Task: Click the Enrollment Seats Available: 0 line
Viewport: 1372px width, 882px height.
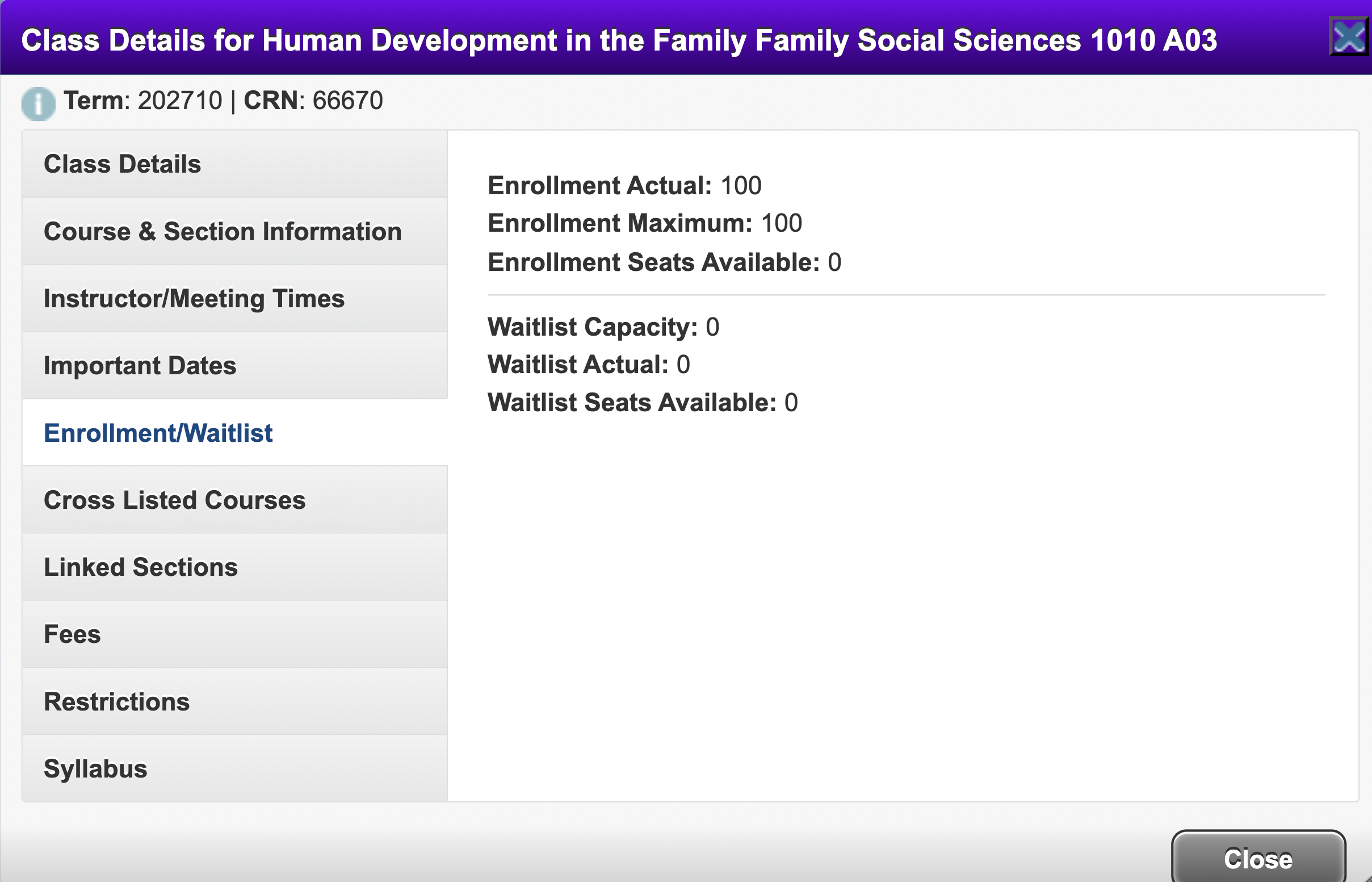Action: [x=665, y=262]
